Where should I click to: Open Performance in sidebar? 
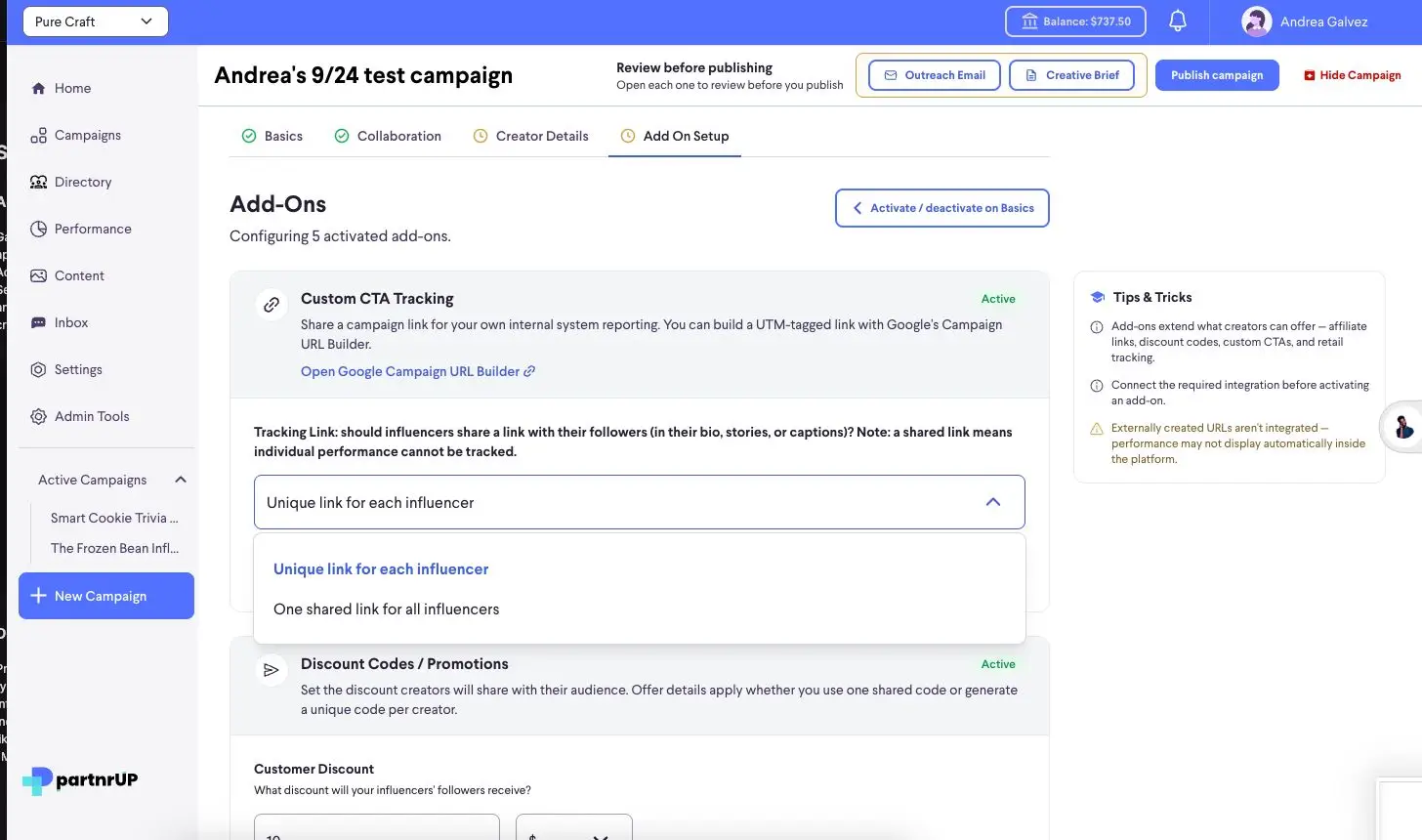point(93,229)
